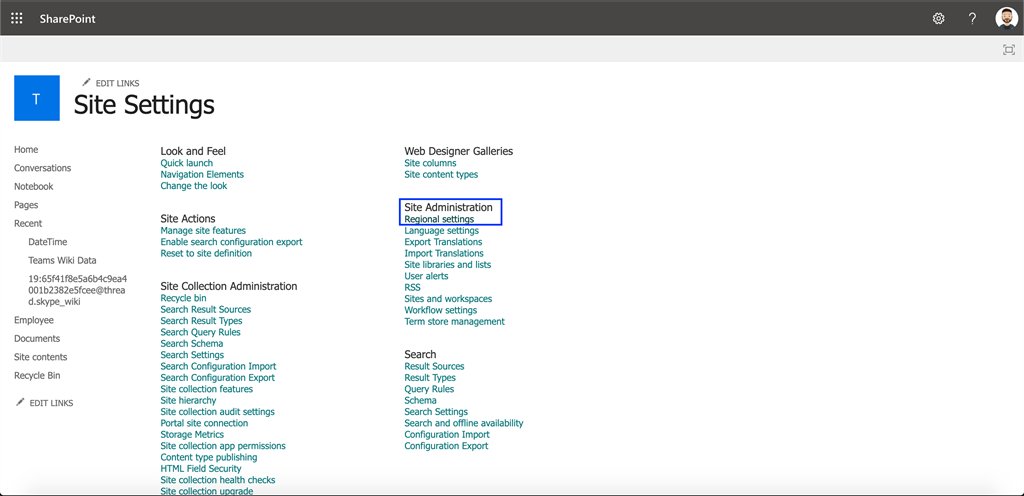Open Teams Wiki Data under Recent
Image resolution: width=1024 pixels, height=496 pixels.
click(x=62, y=260)
